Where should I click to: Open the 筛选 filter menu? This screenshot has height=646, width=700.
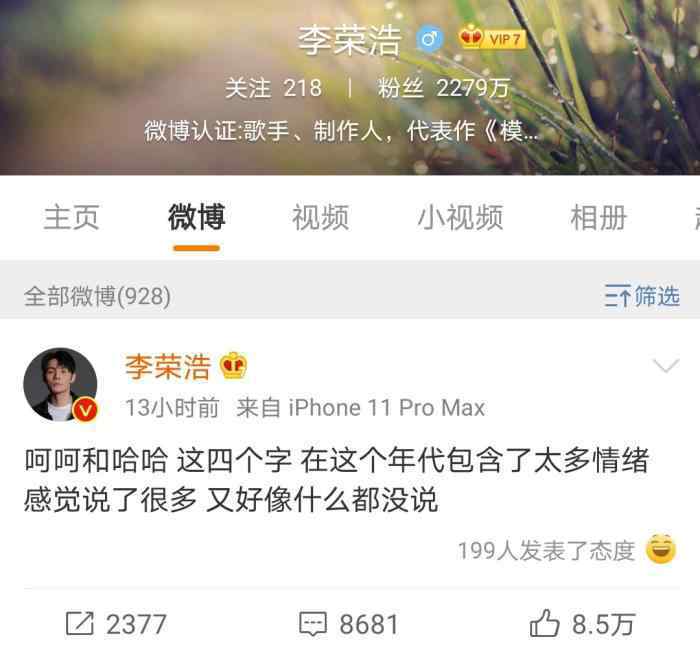click(642, 296)
